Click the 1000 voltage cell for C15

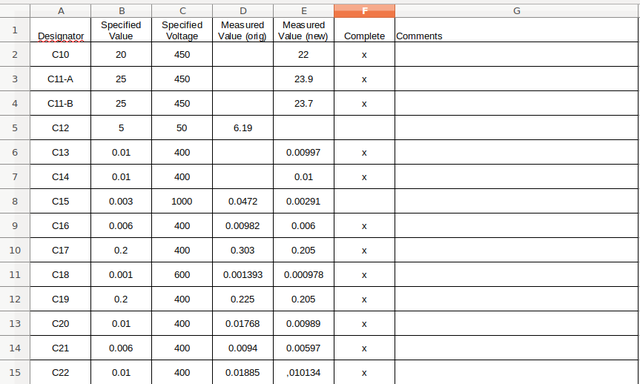pyautogui.click(x=182, y=201)
